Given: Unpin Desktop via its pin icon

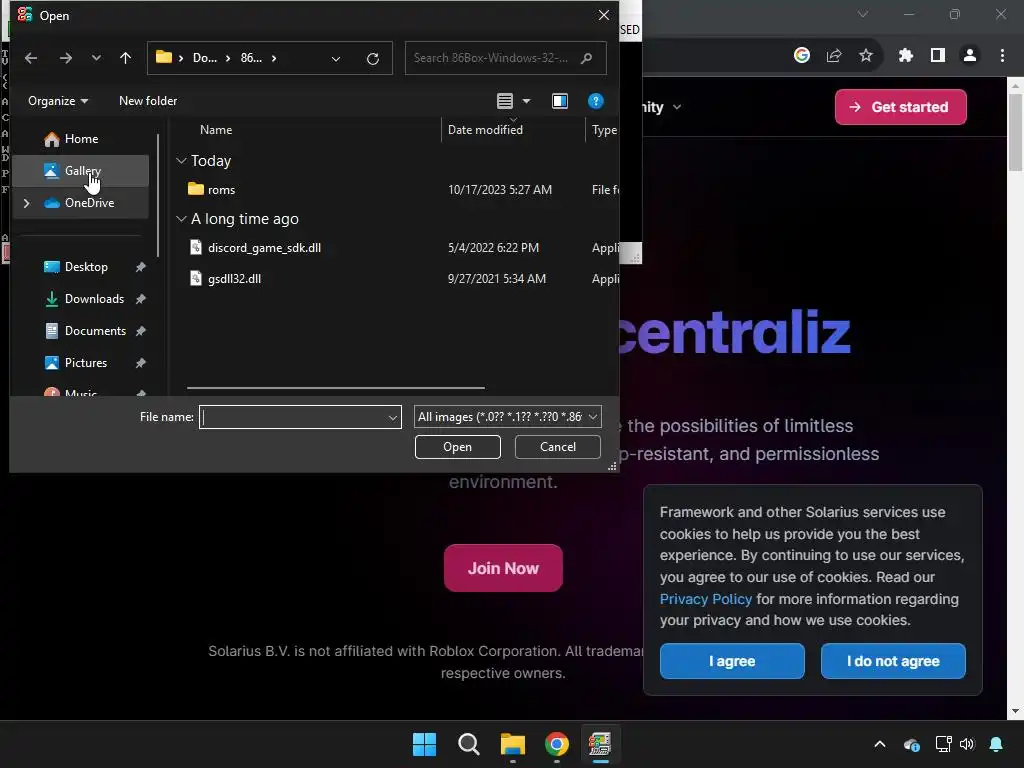Looking at the screenshot, I should (x=140, y=266).
